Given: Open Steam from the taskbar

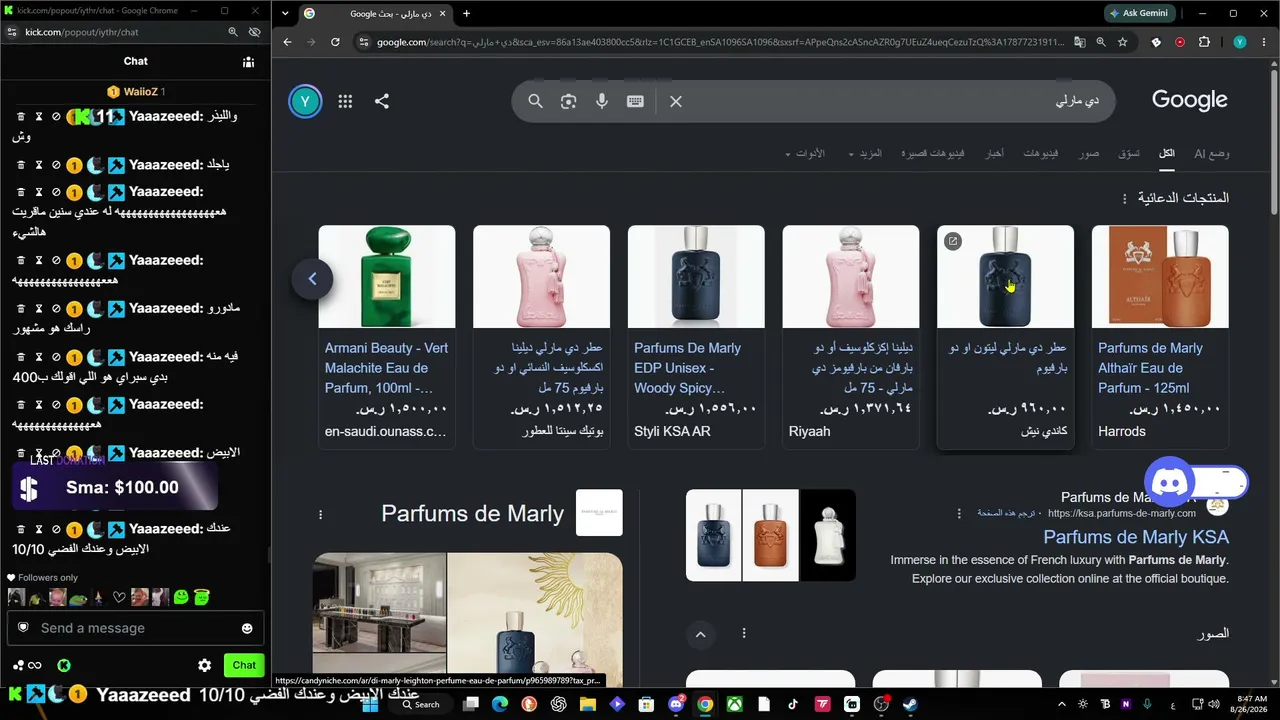Looking at the screenshot, I should [910, 704].
